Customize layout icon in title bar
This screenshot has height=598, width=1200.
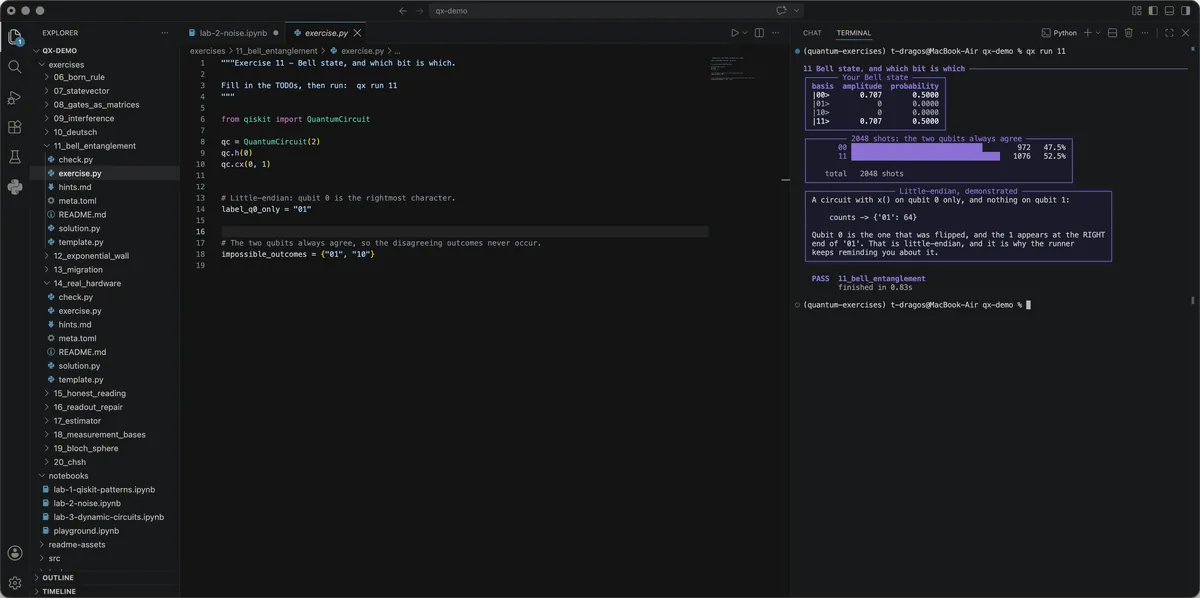pos(1137,11)
